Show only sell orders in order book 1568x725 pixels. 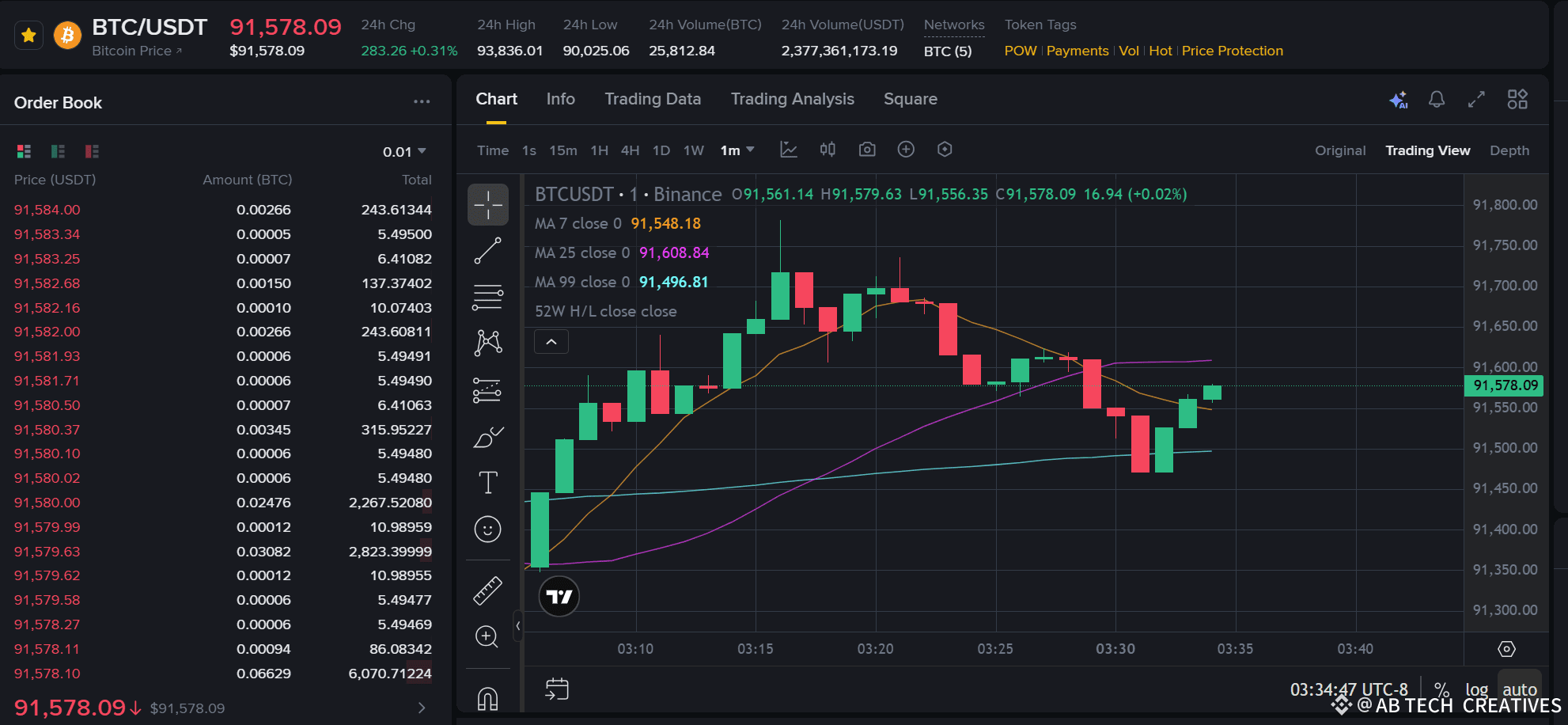[92, 151]
